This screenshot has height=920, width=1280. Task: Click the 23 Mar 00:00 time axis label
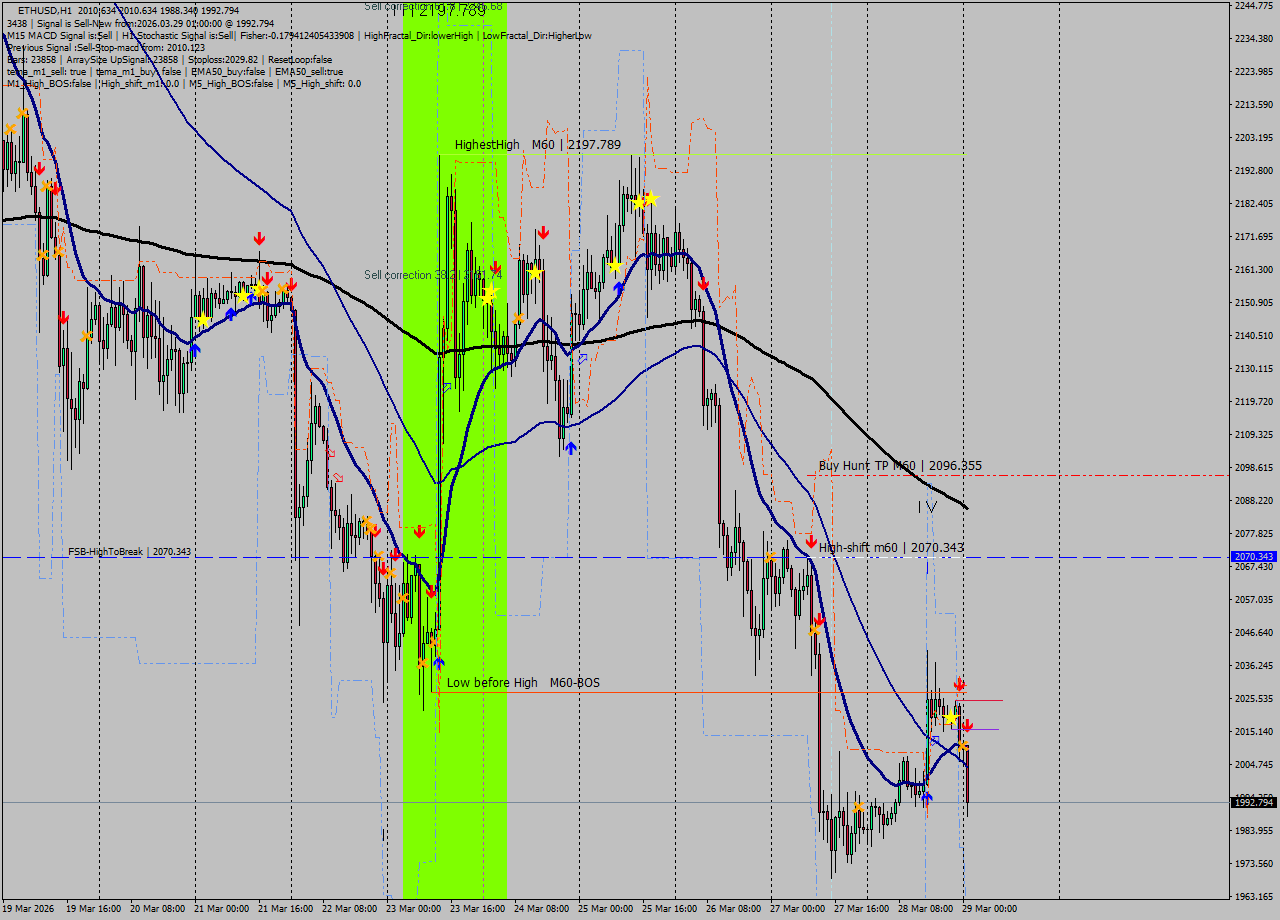pos(412,909)
